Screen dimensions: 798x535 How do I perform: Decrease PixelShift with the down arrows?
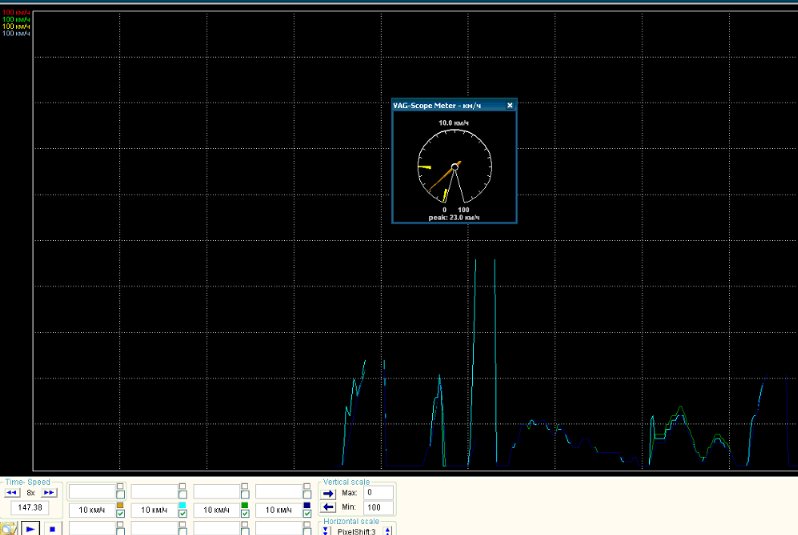click(x=326, y=531)
